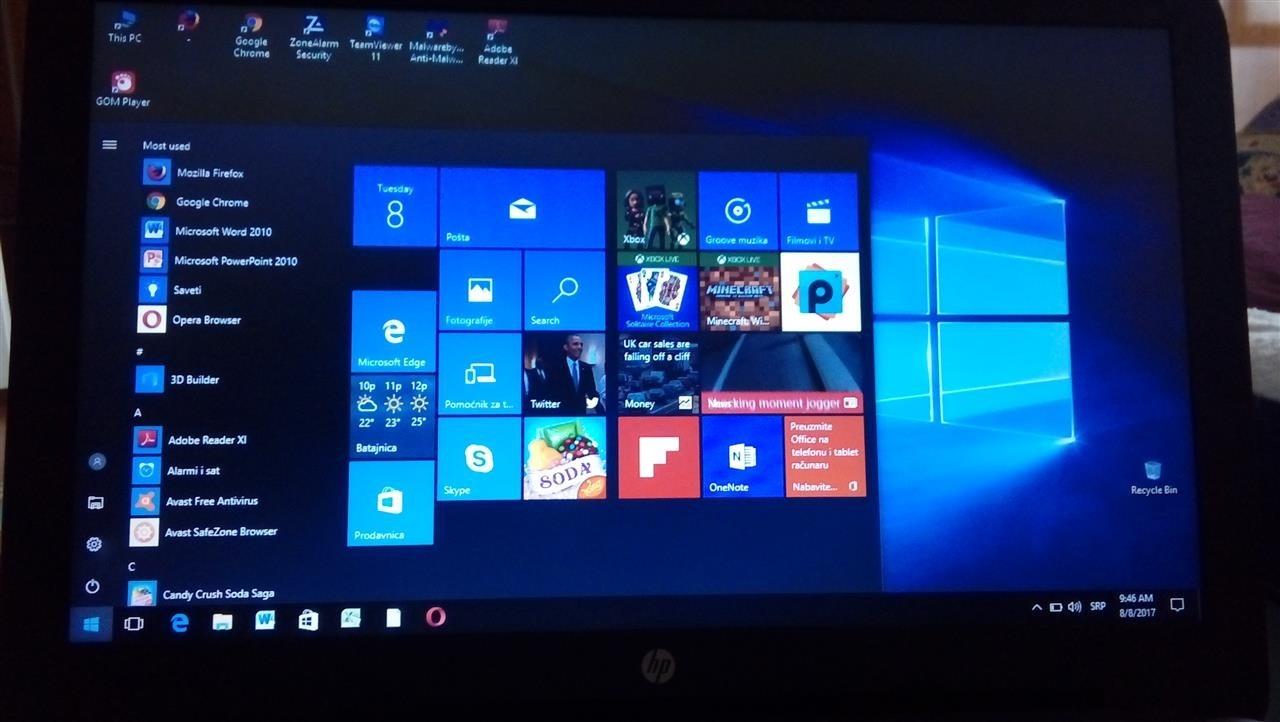Open Settings gear in Start sidebar
This screenshot has width=1280, height=722.
[94, 544]
